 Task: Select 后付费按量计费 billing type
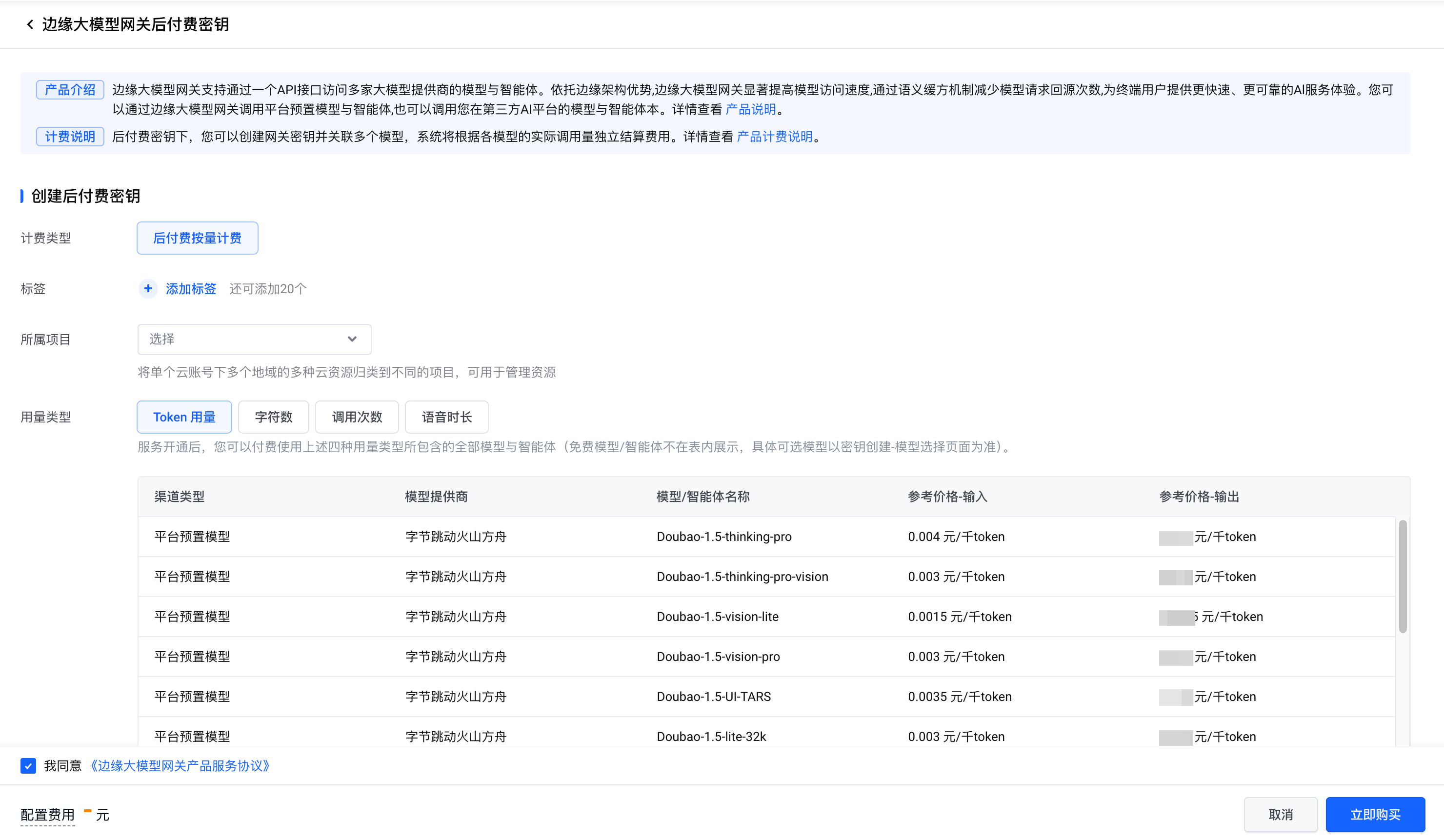click(197, 238)
